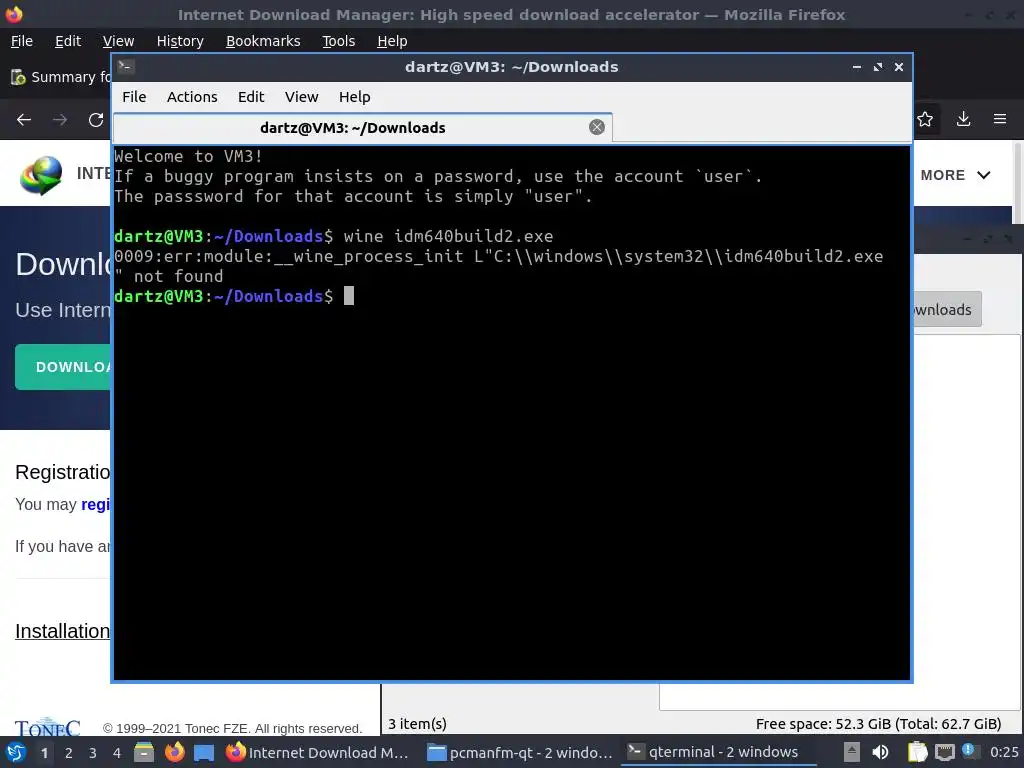Reload the Firefox page
Viewport: 1024px width, 768px height.
tap(96, 120)
